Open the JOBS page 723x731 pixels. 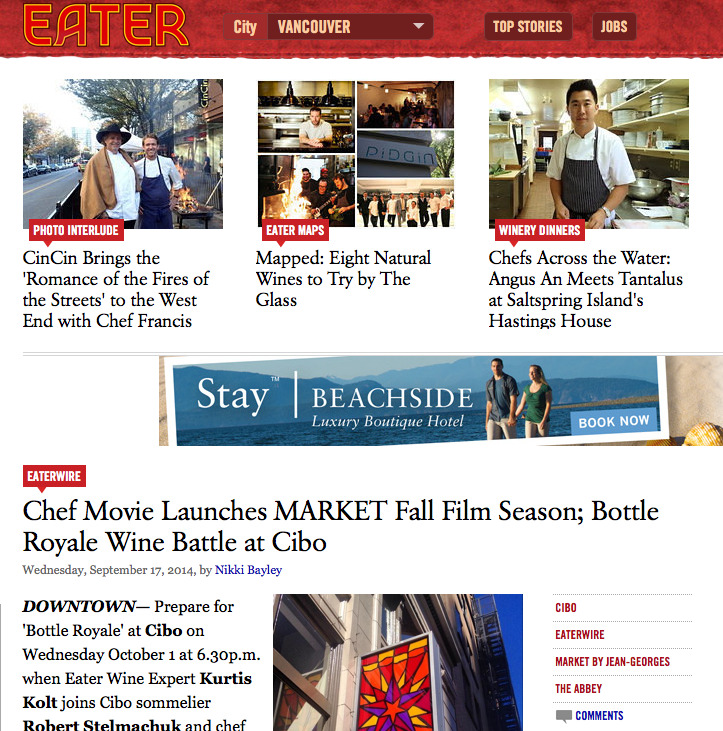[x=614, y=27]
